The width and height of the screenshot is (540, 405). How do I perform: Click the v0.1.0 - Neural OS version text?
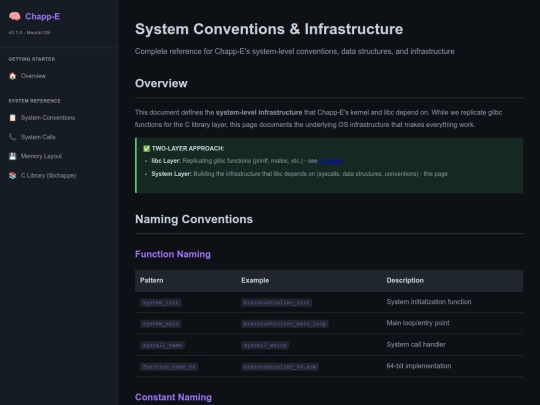(29, 32)
